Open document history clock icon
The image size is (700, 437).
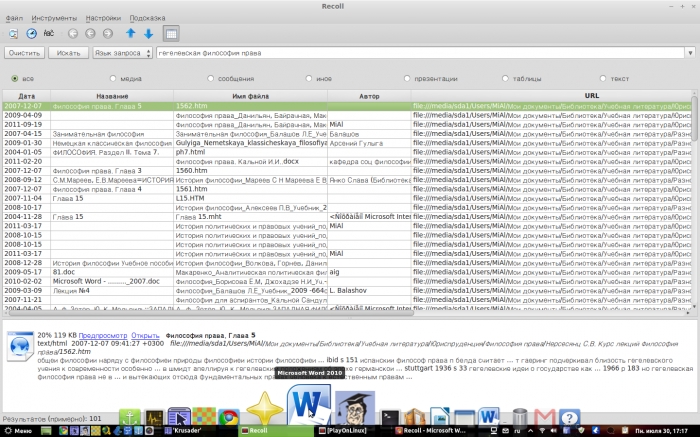point(30,33)
